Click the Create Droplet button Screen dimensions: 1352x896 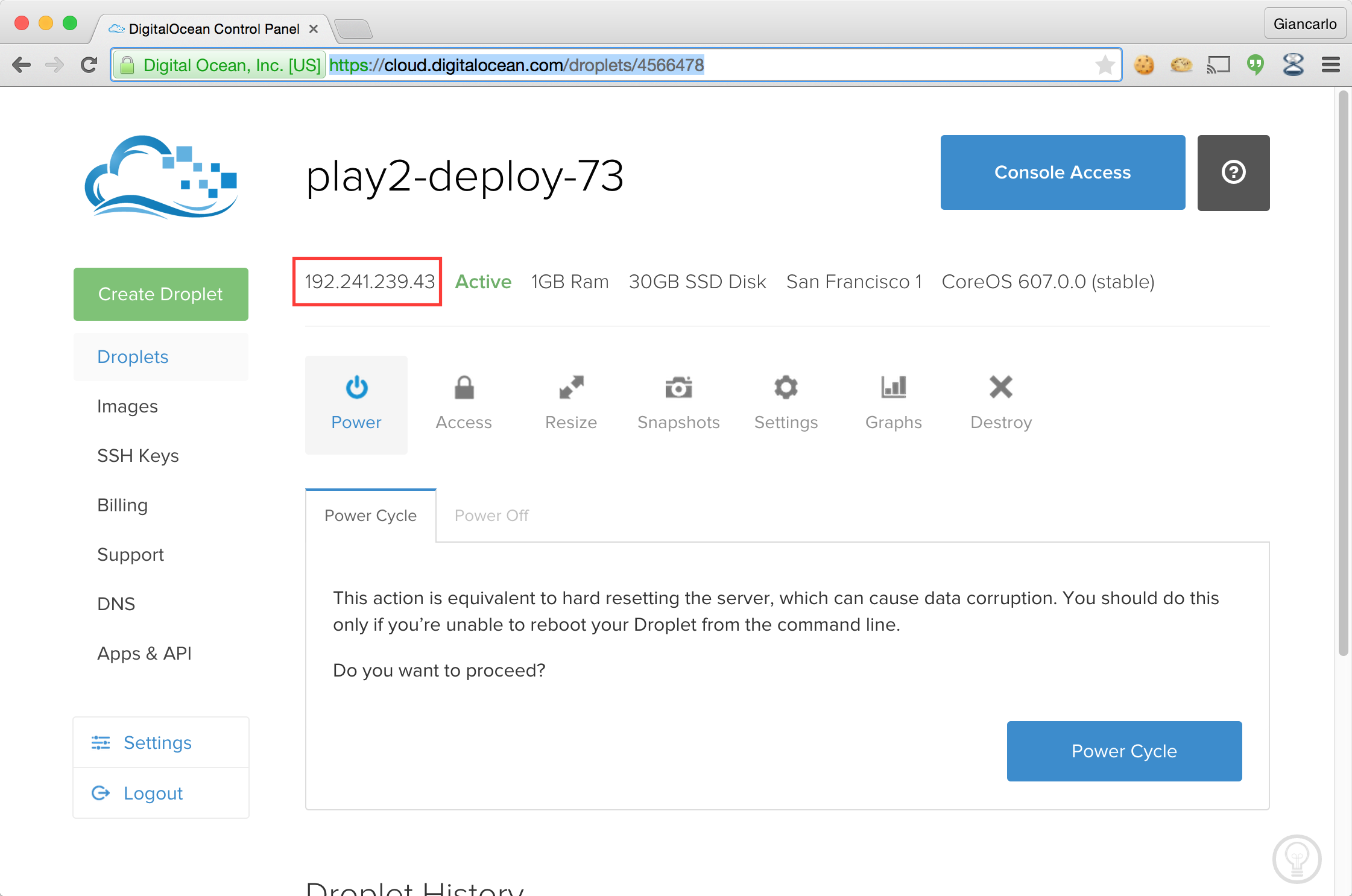tap(161, 294)
